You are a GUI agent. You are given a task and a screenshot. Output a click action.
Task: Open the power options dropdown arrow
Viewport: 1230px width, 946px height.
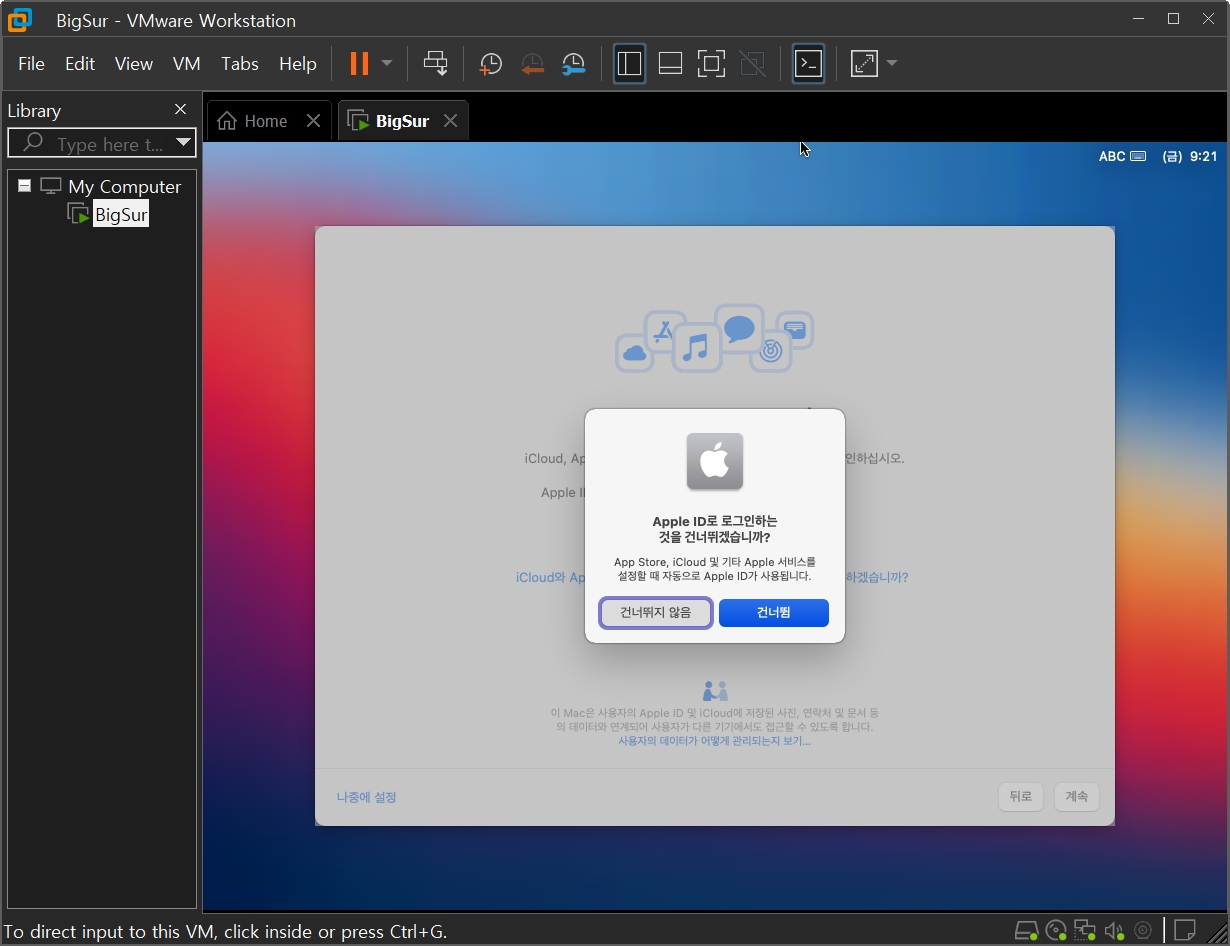pos(387,64)
